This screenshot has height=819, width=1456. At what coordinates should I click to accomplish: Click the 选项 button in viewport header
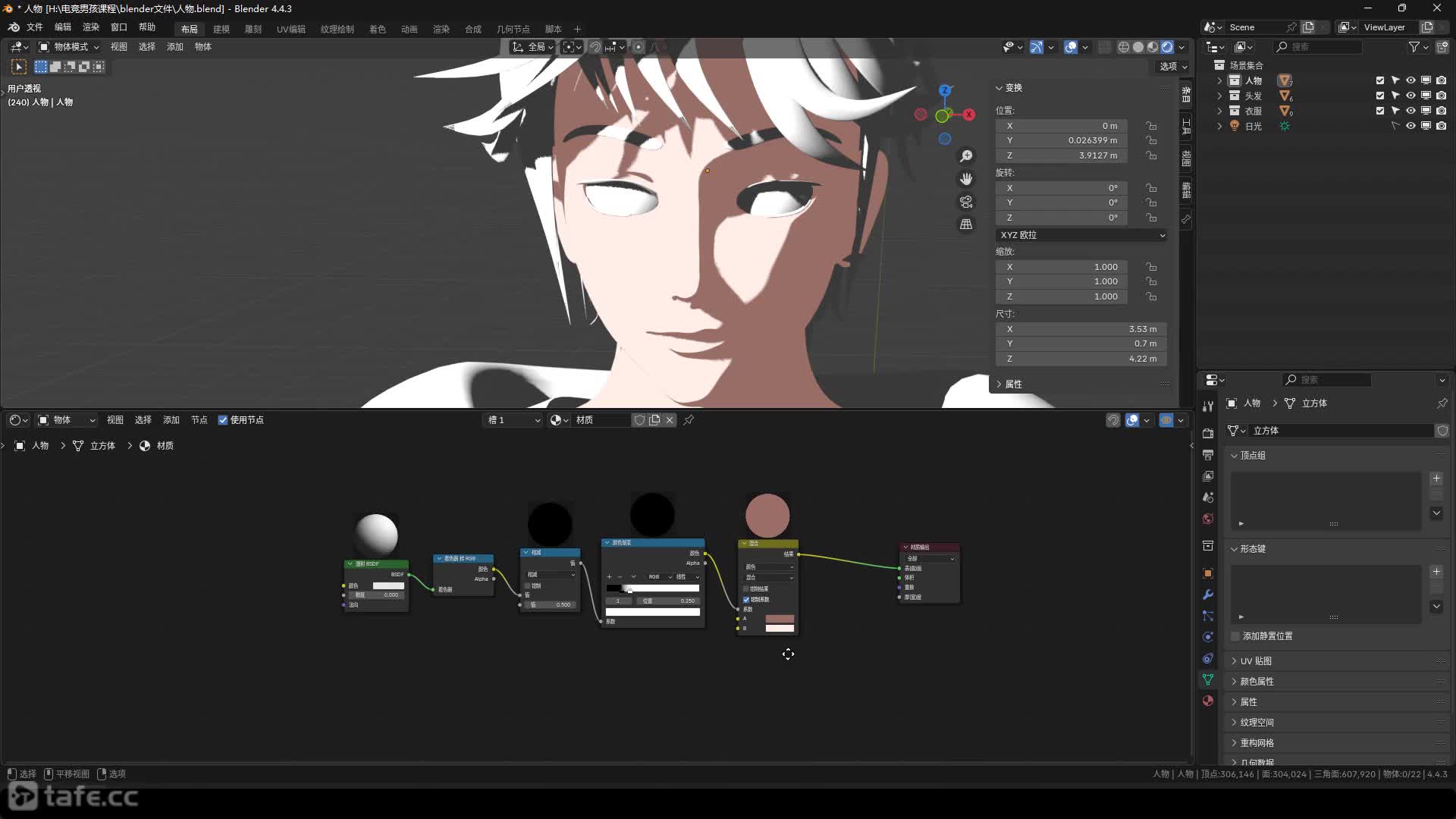[1173, 67]
